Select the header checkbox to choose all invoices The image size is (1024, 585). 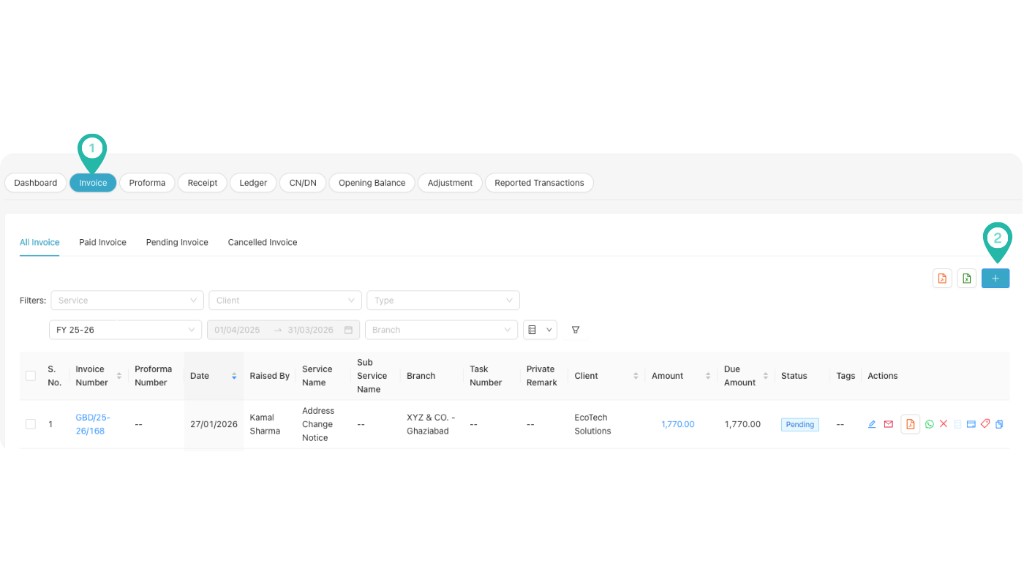(29, 375)
